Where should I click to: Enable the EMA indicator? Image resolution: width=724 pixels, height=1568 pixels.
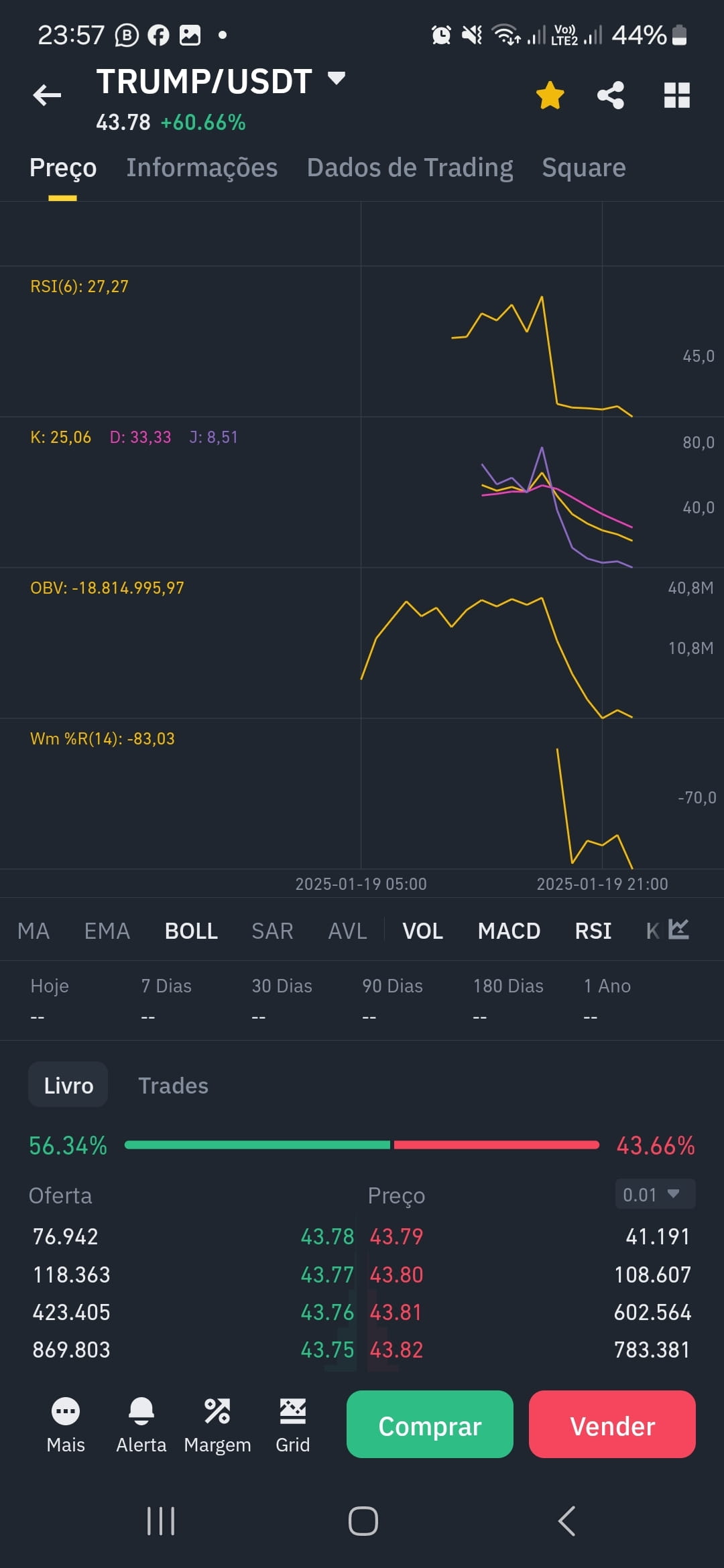[x=107, y=931]
